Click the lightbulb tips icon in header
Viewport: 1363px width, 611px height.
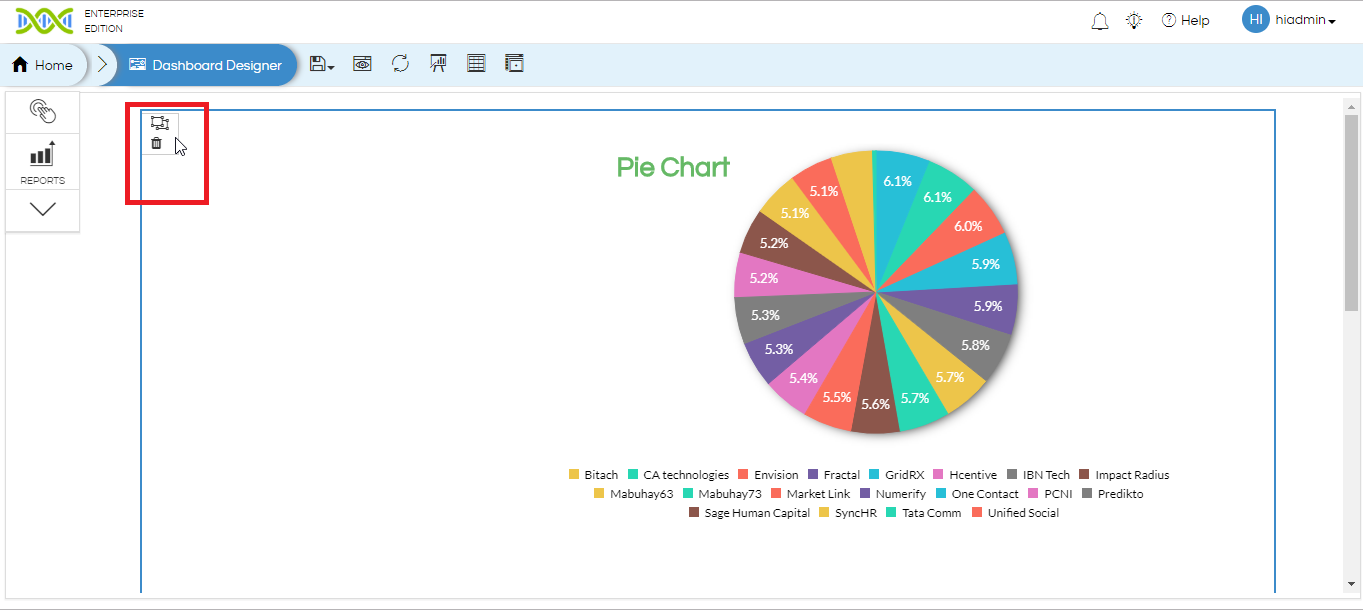[x=1134, y=20]
